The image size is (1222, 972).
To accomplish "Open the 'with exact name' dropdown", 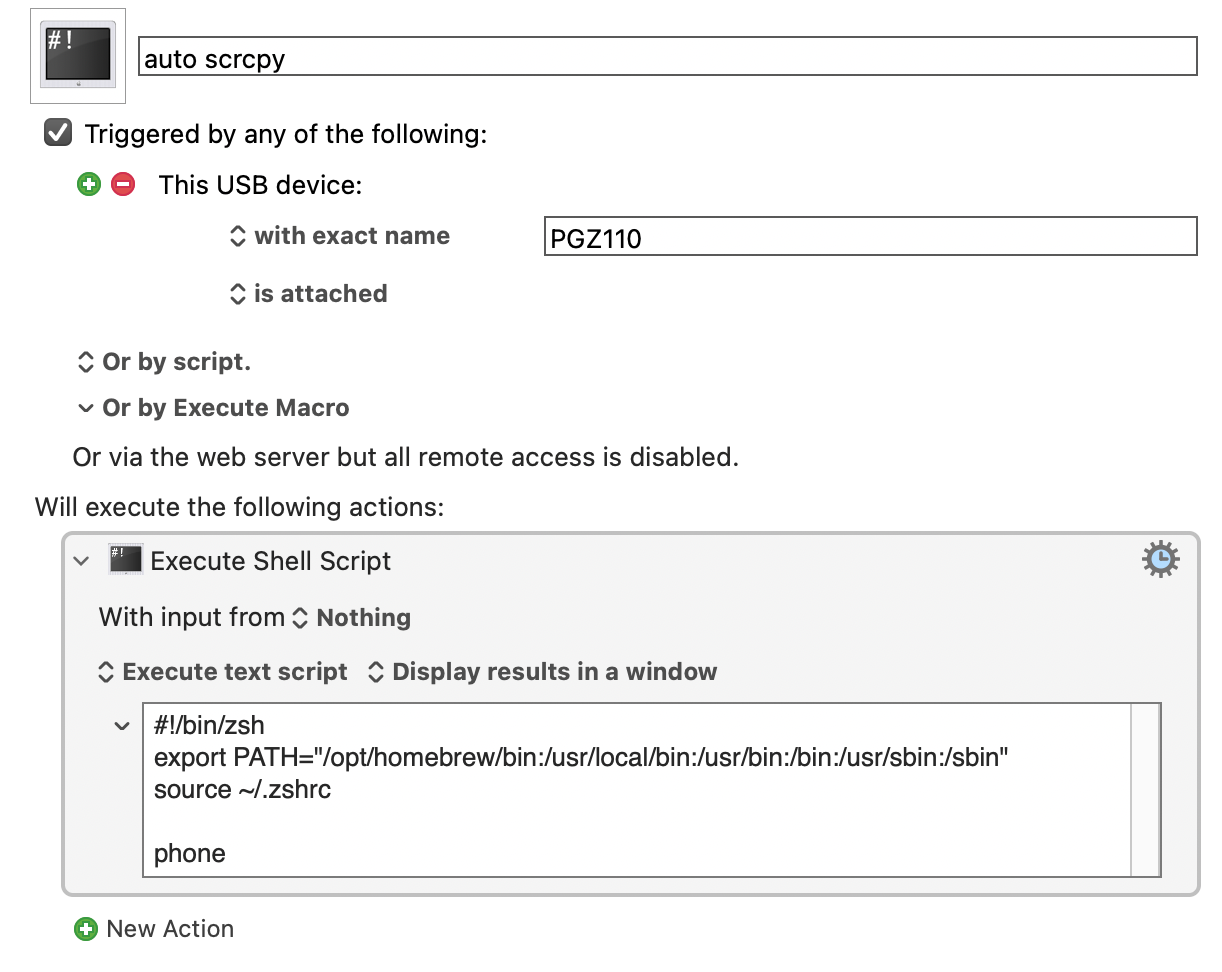I will (x=340, y=236).
